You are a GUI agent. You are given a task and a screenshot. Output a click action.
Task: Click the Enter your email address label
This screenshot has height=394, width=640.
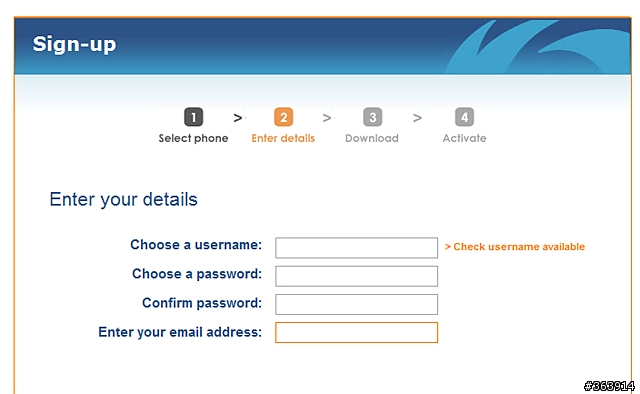coord(180,332)
